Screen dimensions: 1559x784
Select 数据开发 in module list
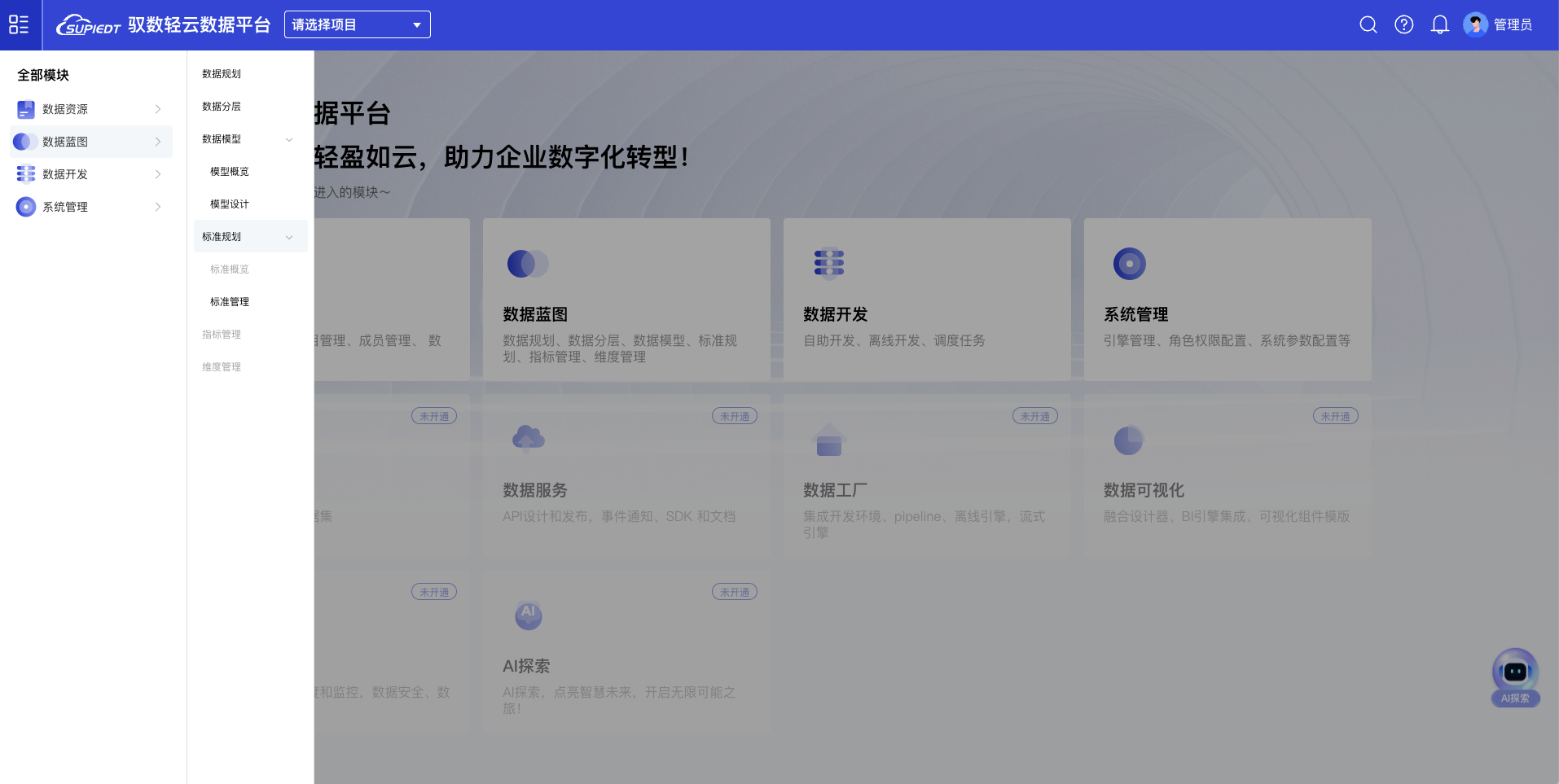click(91, 174)
